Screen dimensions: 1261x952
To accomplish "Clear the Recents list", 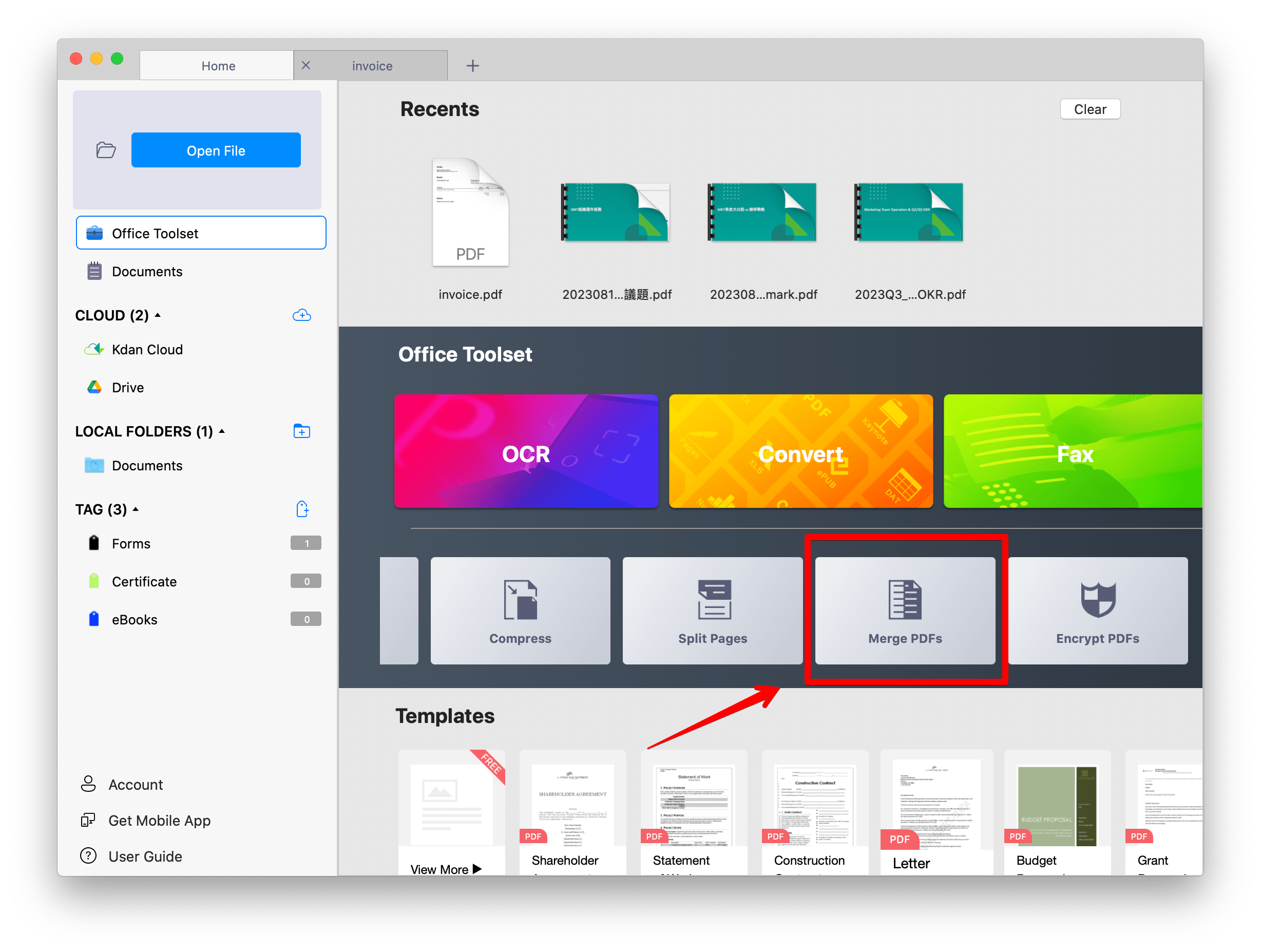I will click(x=1090, y=109).
